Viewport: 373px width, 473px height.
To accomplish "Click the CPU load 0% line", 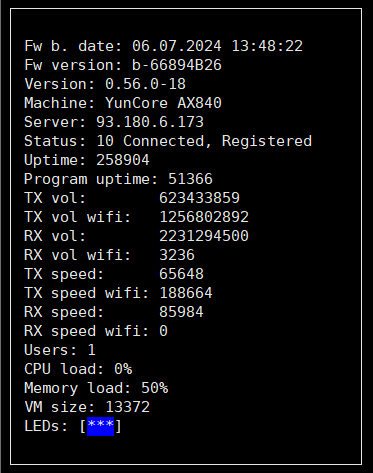I will click(x=78, y=369).
